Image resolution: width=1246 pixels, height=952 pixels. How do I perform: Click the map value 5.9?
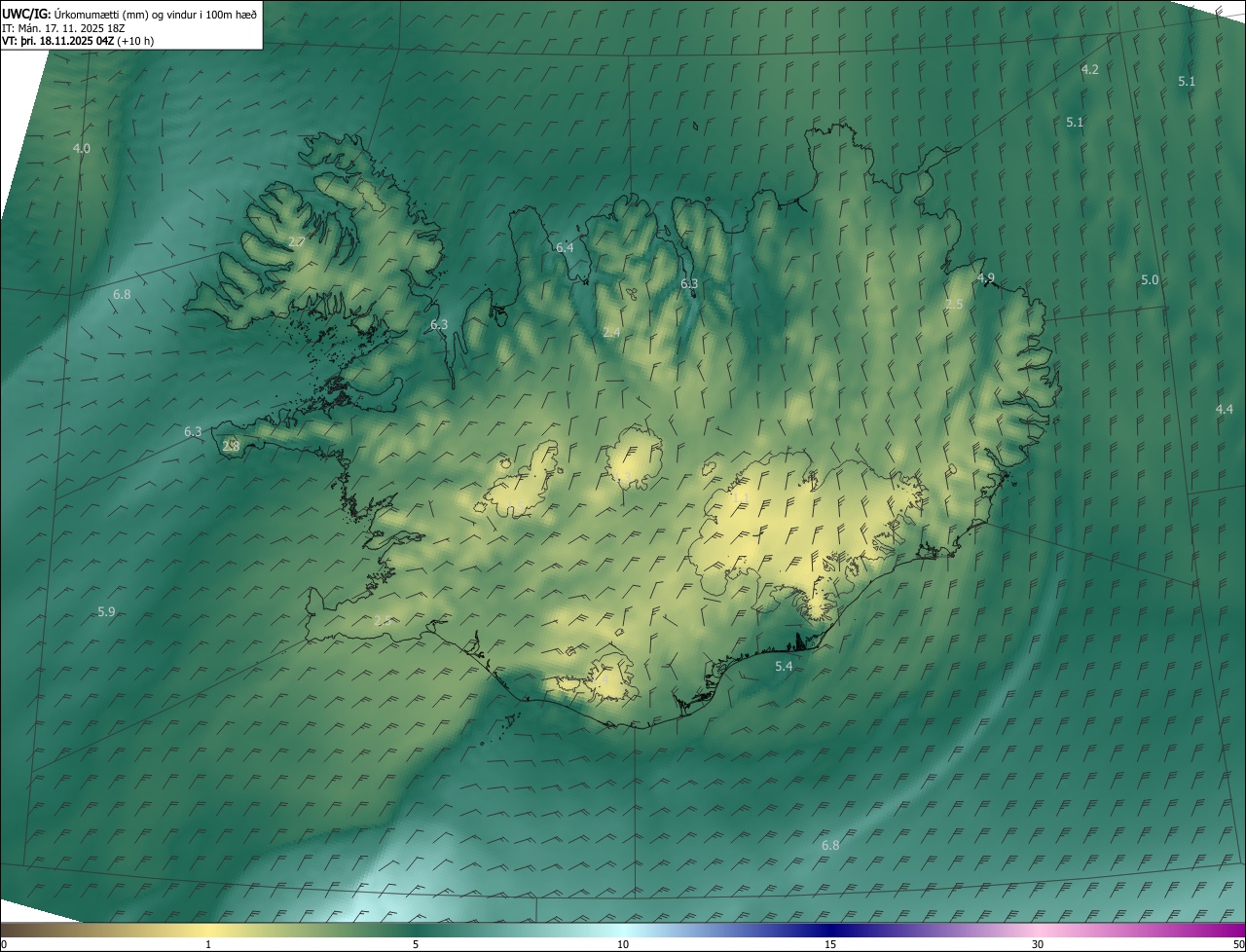point(106,612)
